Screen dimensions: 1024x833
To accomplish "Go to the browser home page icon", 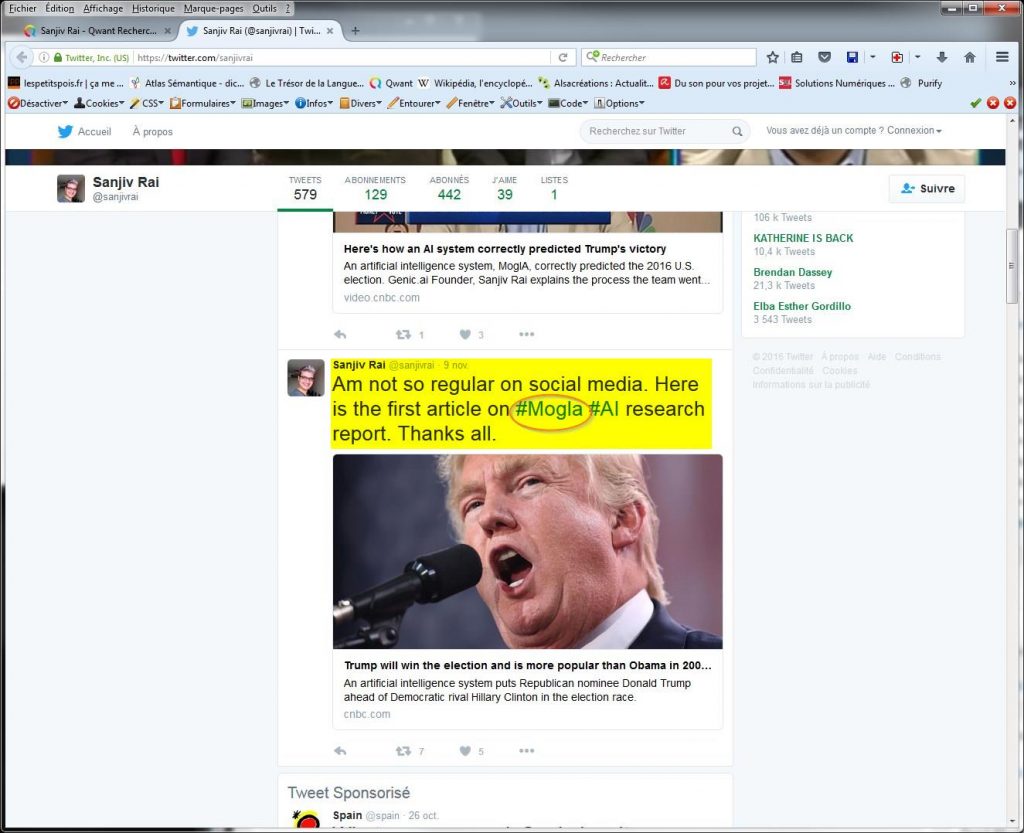I will coord(969,57).
